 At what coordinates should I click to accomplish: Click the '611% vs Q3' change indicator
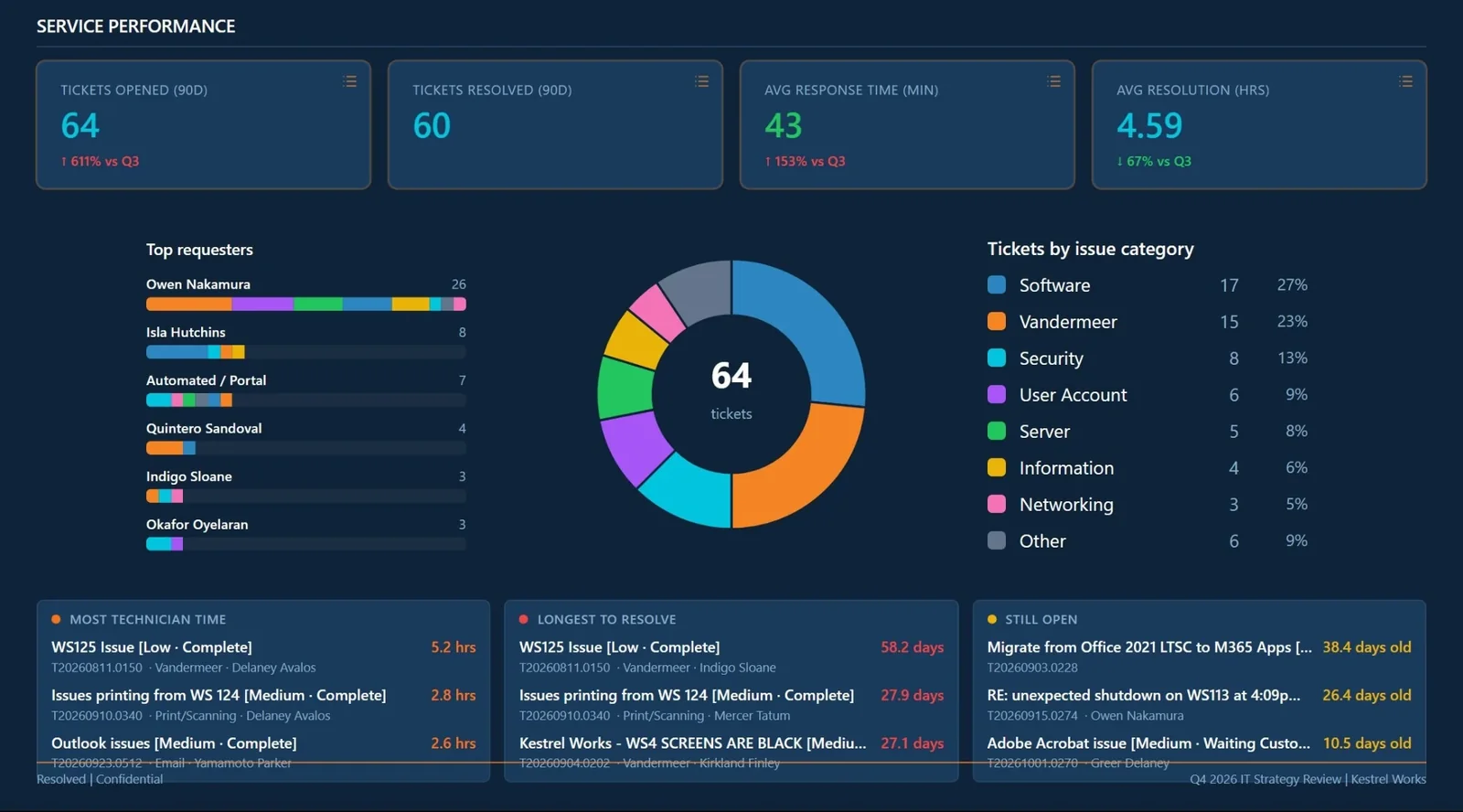[x=100, y=161]
